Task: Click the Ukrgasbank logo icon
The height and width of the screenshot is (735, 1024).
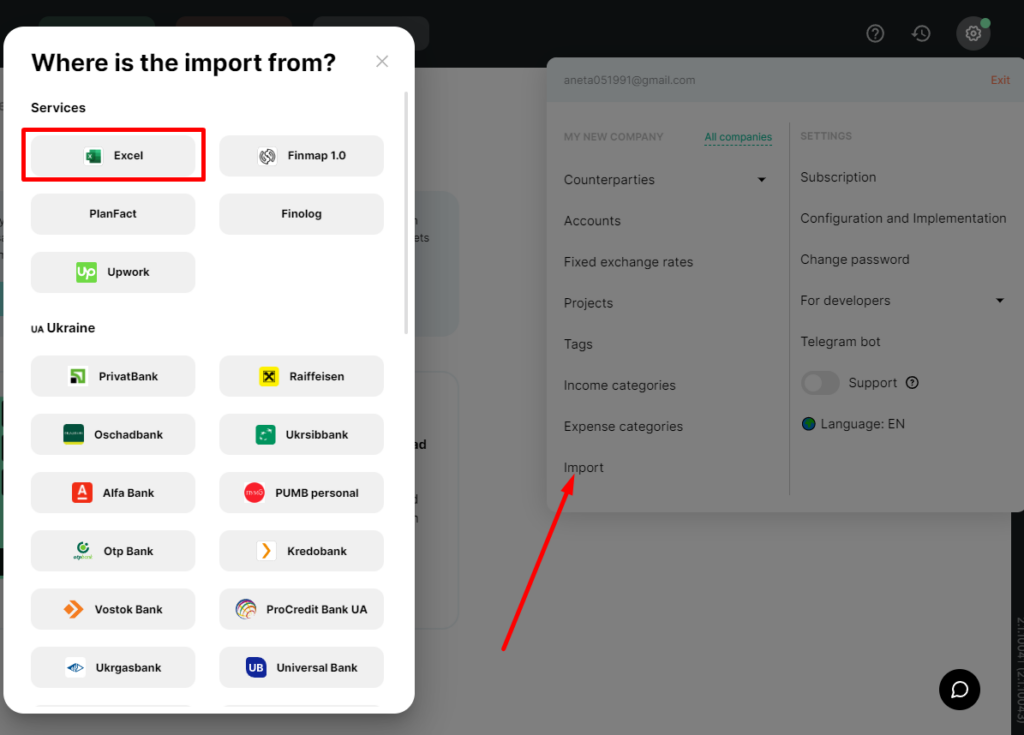Action: (x=75, y=668)
